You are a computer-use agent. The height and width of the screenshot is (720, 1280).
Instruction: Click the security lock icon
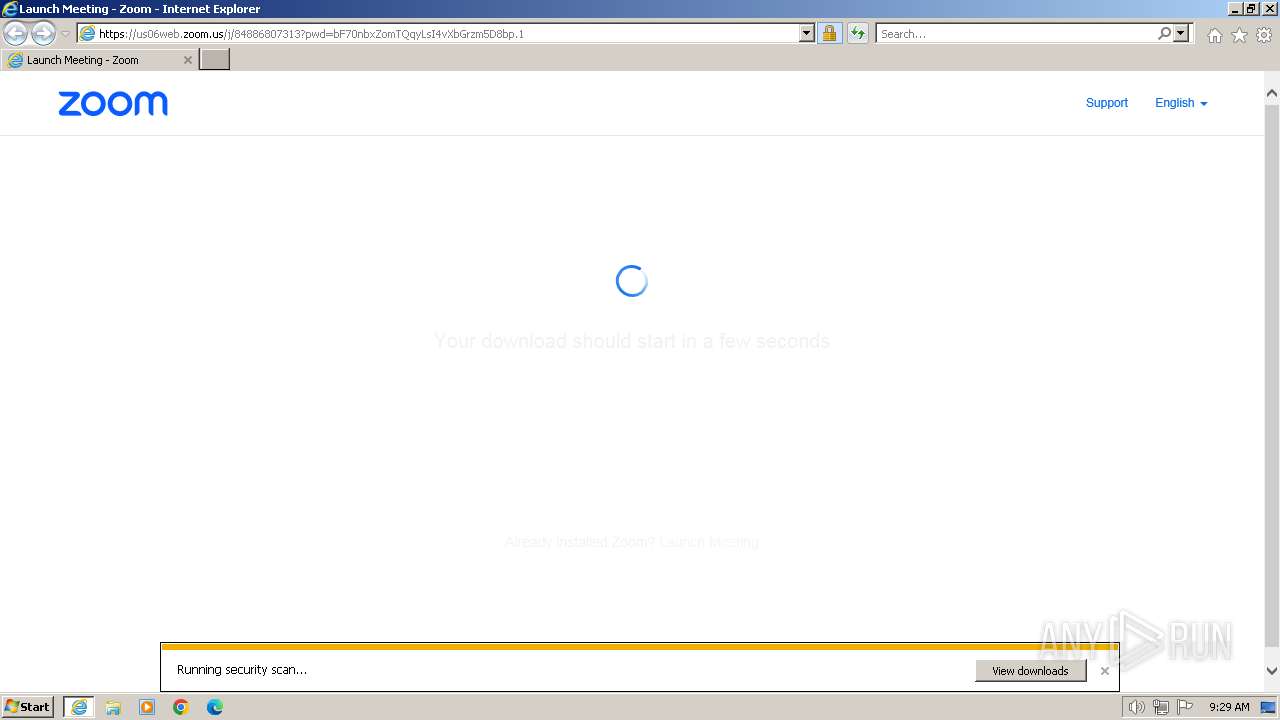tap(829, 34)
